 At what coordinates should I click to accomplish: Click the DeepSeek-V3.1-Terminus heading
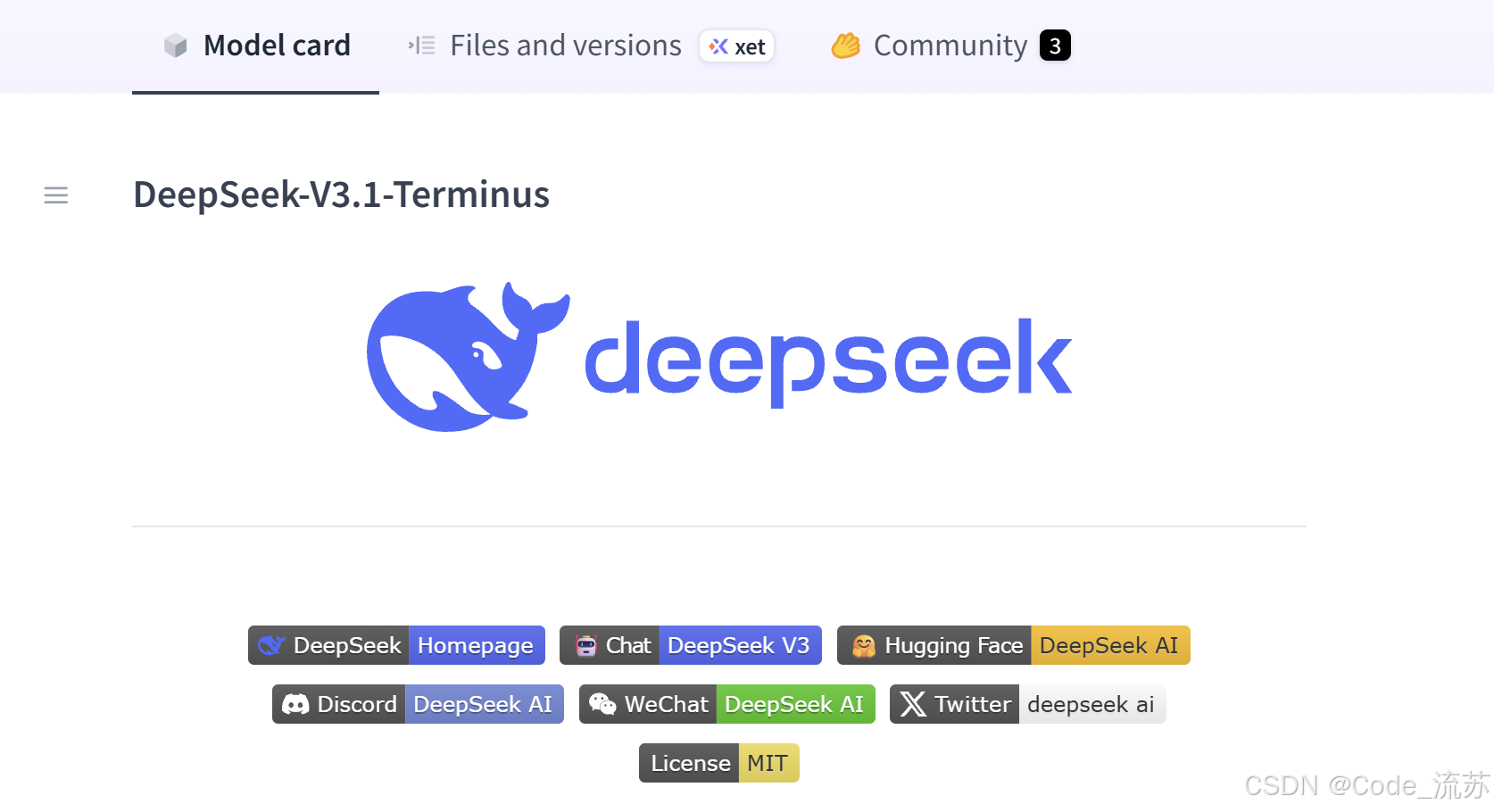[x=341, y=195]
